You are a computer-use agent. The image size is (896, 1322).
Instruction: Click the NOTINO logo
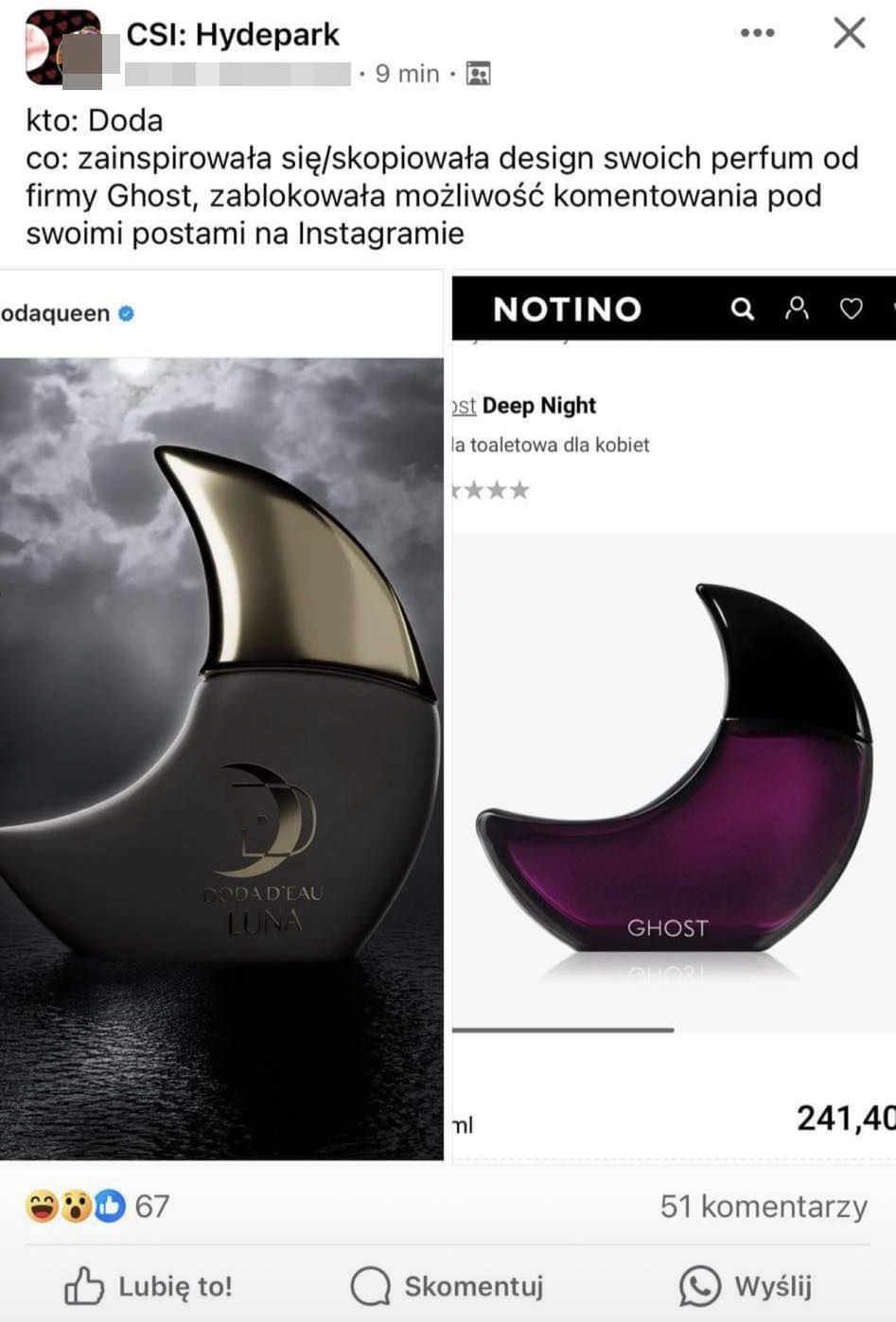coord(568,308)
